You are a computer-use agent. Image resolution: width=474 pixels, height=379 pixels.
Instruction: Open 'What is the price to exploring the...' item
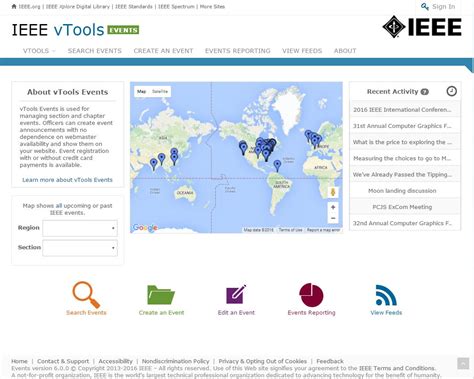click(405, 142)
